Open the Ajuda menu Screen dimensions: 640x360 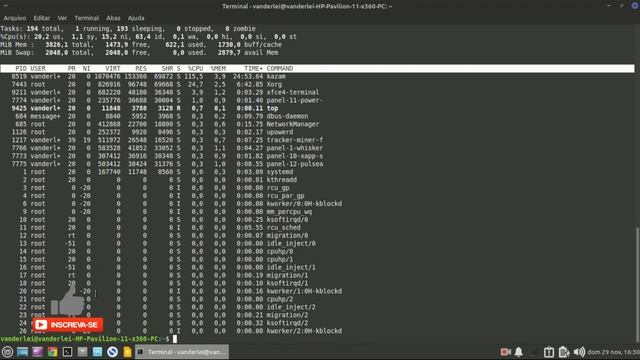[x=136, y=18]
